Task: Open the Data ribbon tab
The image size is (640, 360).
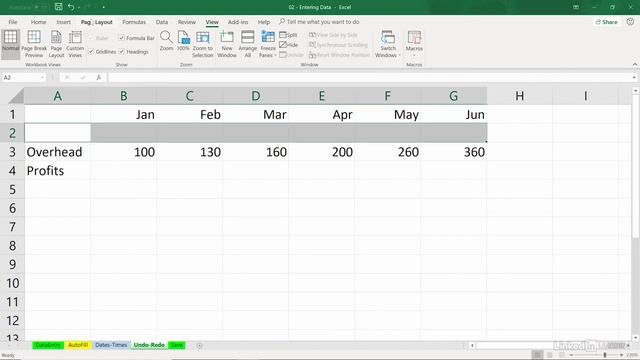Action: [162, 22]
